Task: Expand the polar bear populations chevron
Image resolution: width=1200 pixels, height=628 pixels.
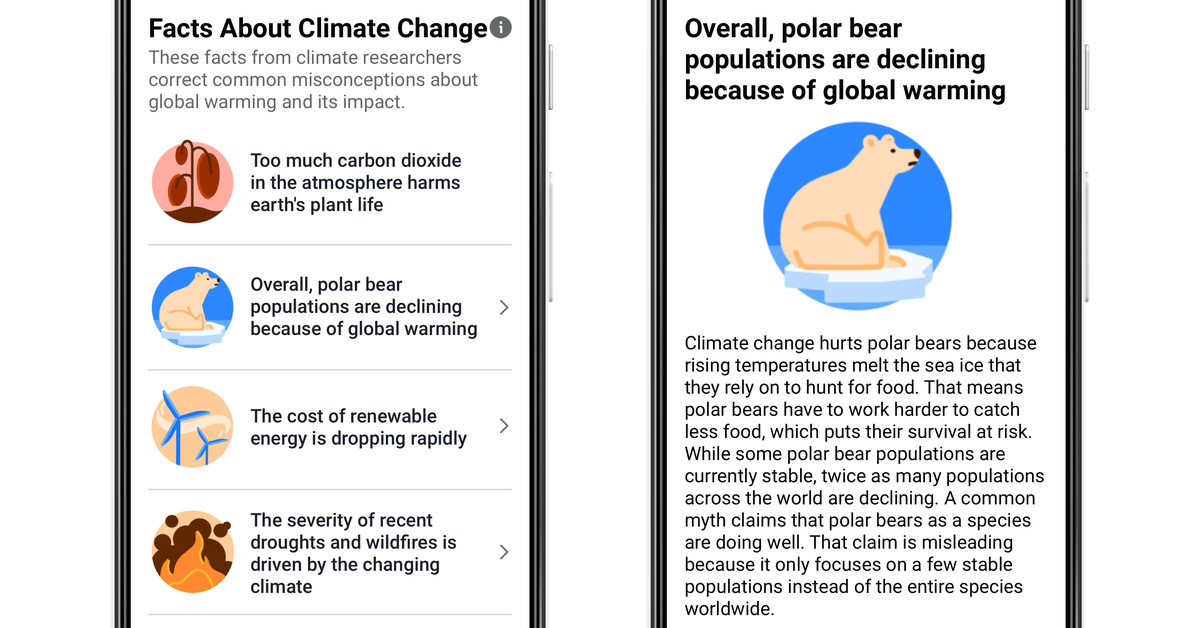Action: point(504,307)
